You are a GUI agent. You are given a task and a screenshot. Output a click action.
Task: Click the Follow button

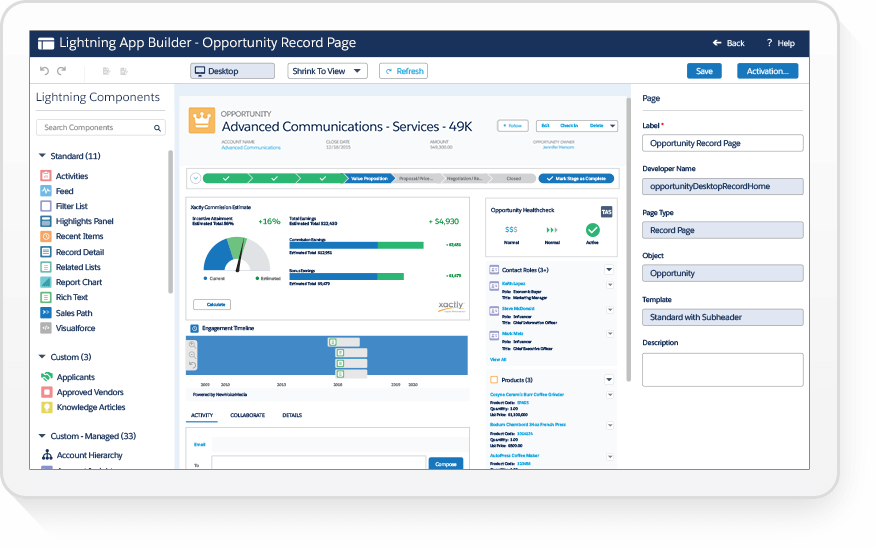(x=513, y=126)
